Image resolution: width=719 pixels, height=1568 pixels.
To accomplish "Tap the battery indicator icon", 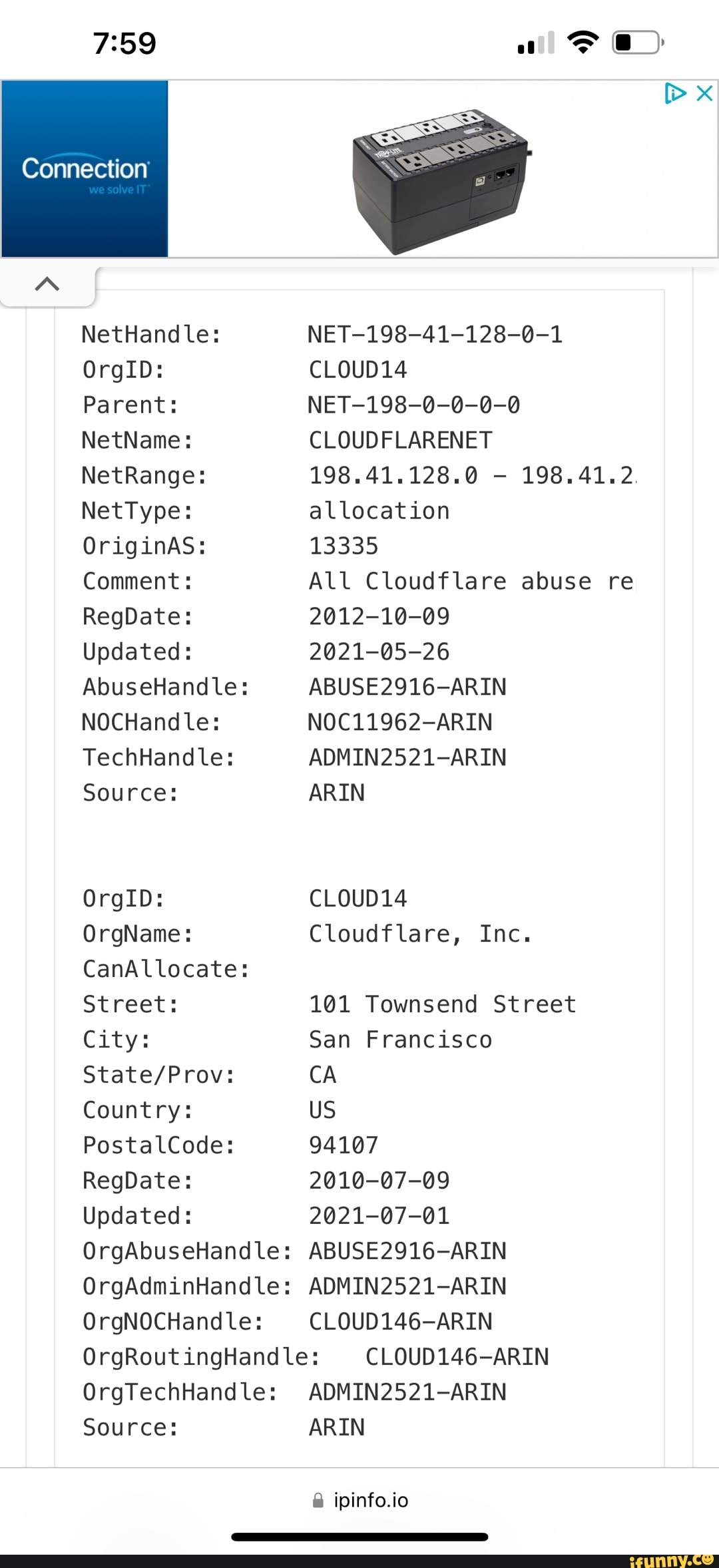I will 638,43.
